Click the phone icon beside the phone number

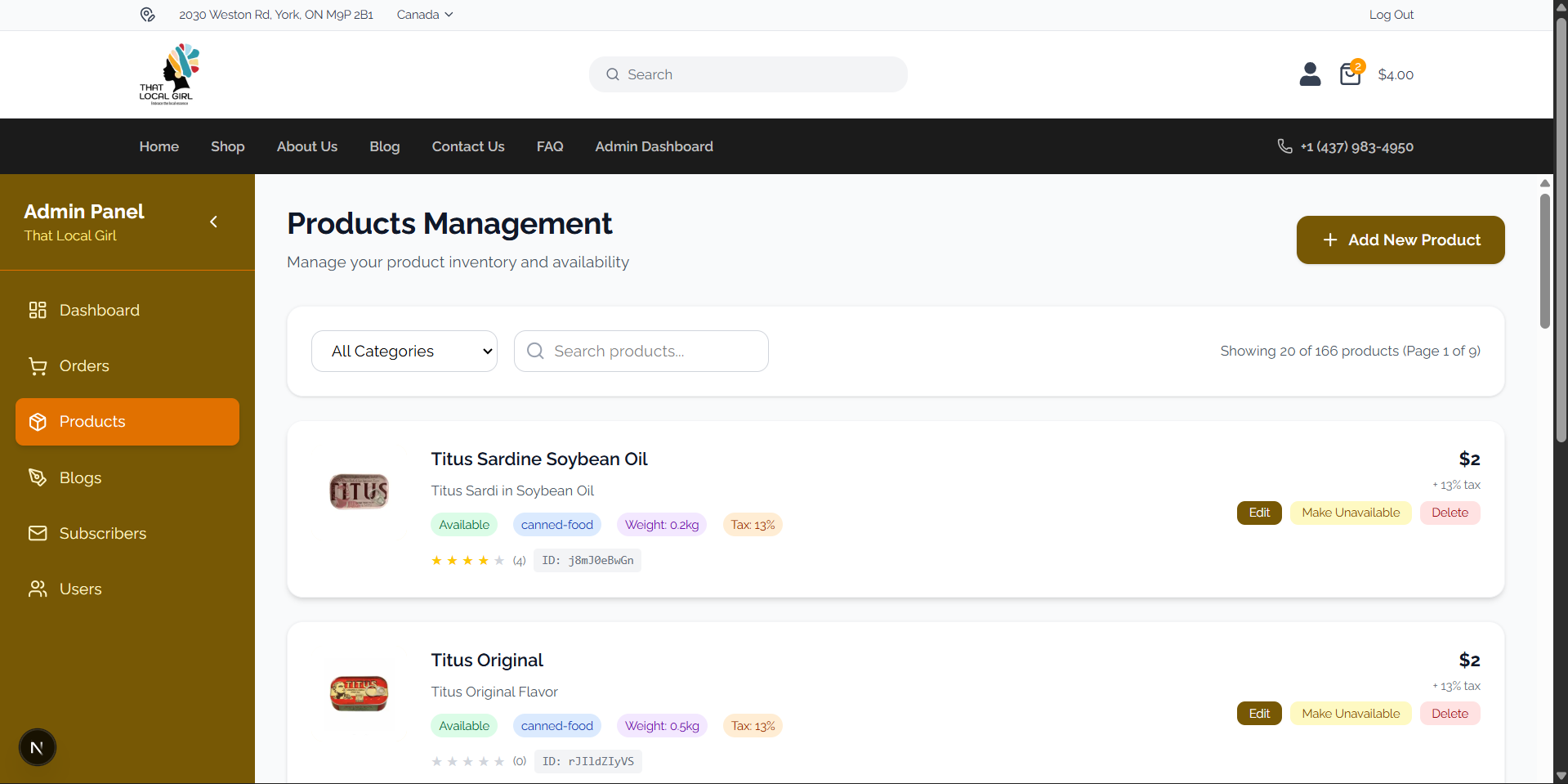pyautogui.click(x=1284, y=146)
